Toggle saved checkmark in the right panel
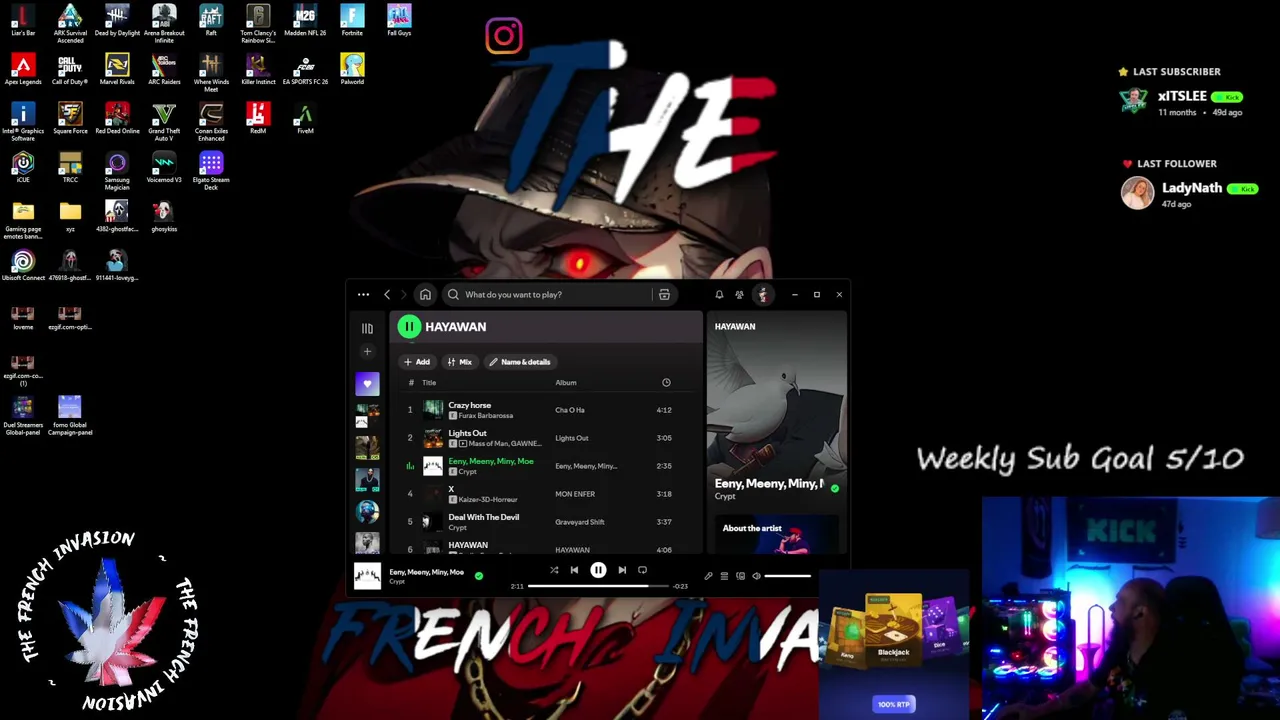1280x720 pixels. [835, 489]
